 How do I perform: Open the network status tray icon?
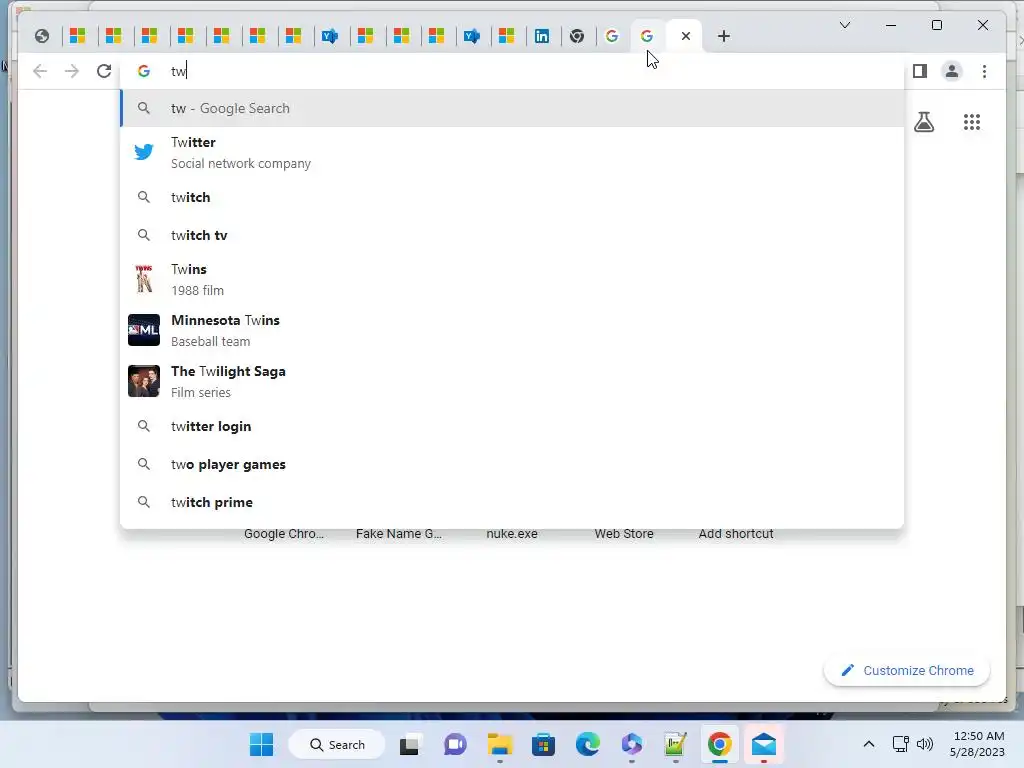901,744
